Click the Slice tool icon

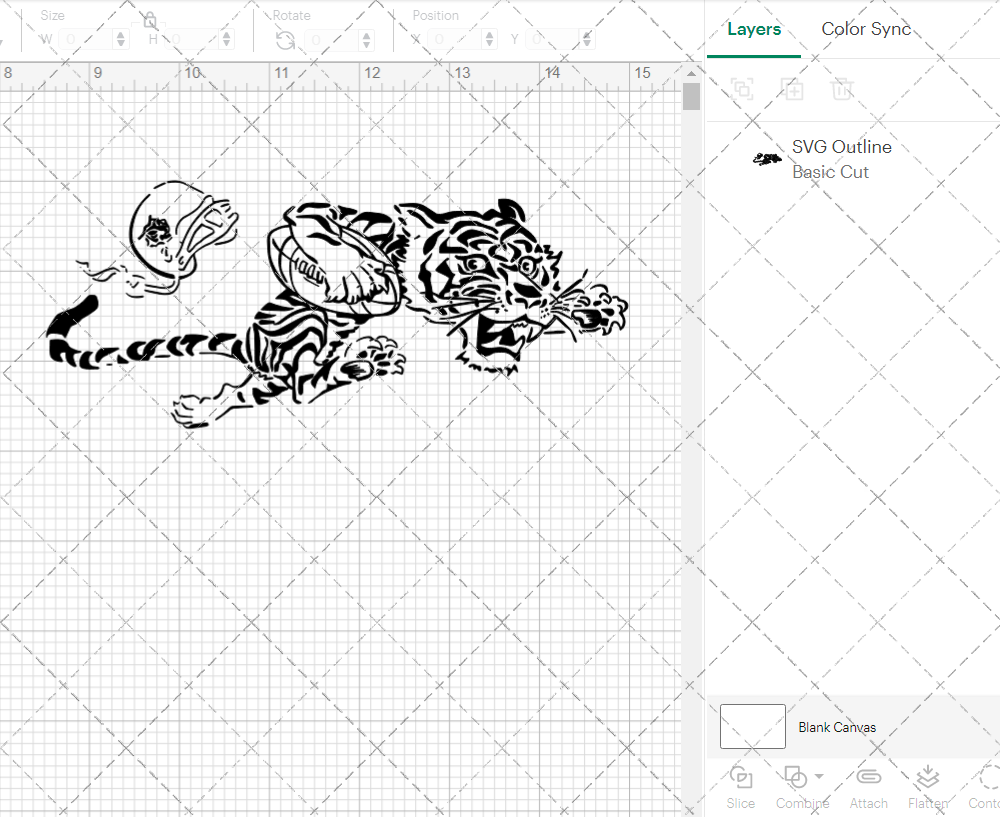(x=741, y=777)
